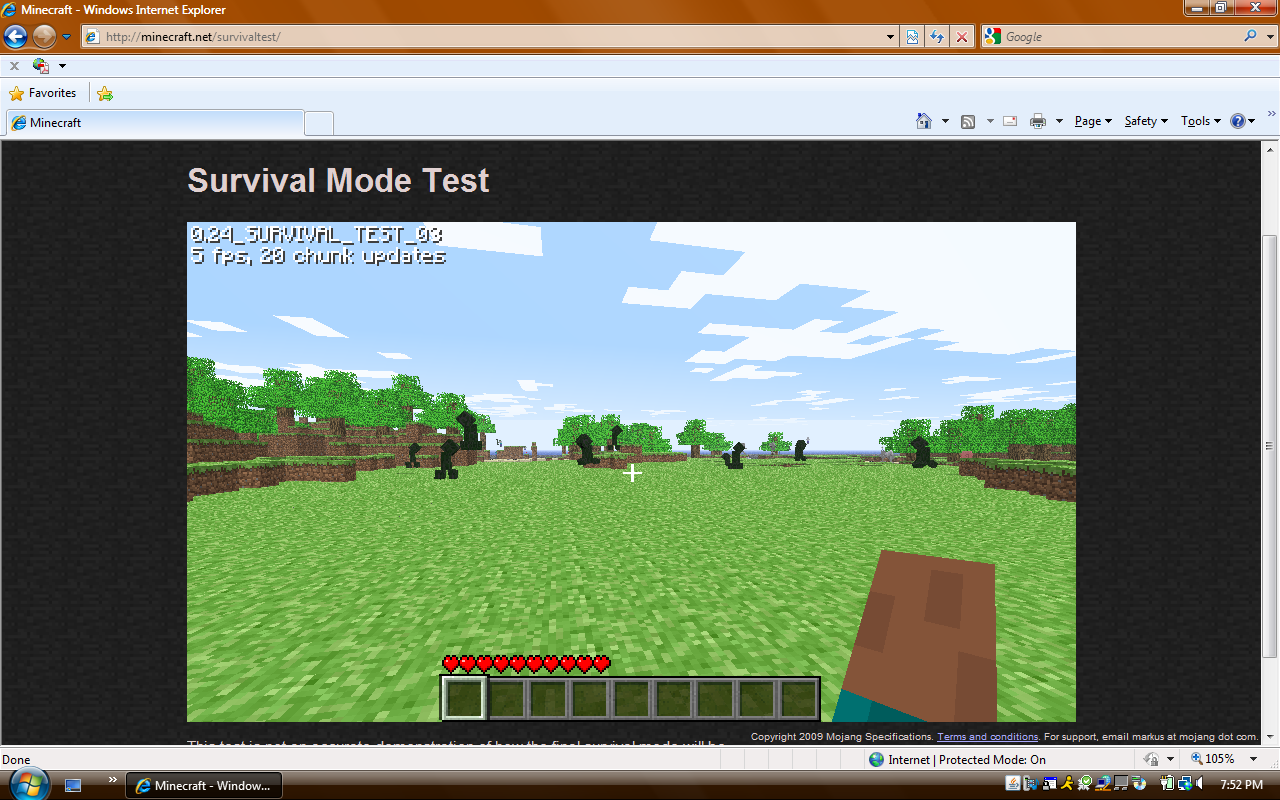Click the 7:52 PM system clock
Viewport: 1280px width, 800px height.
click(x=1242, y=785)
